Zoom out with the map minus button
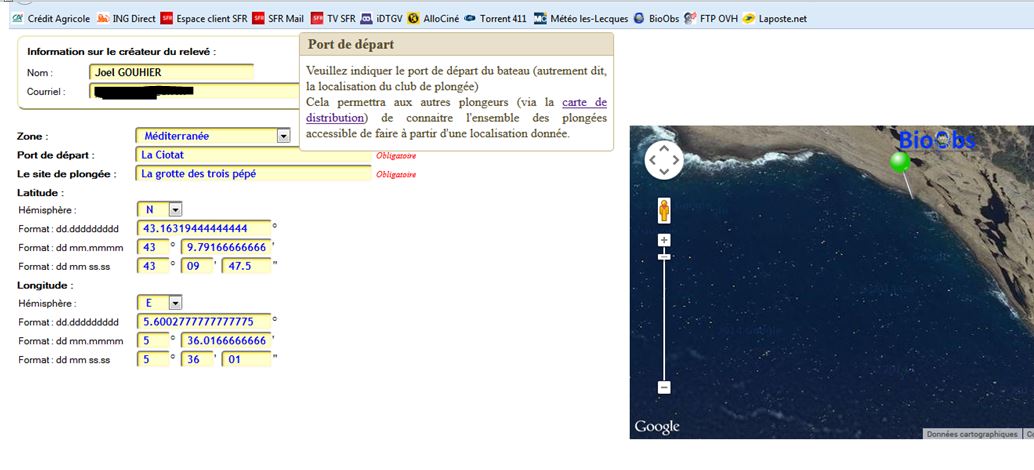 [664, 388]
